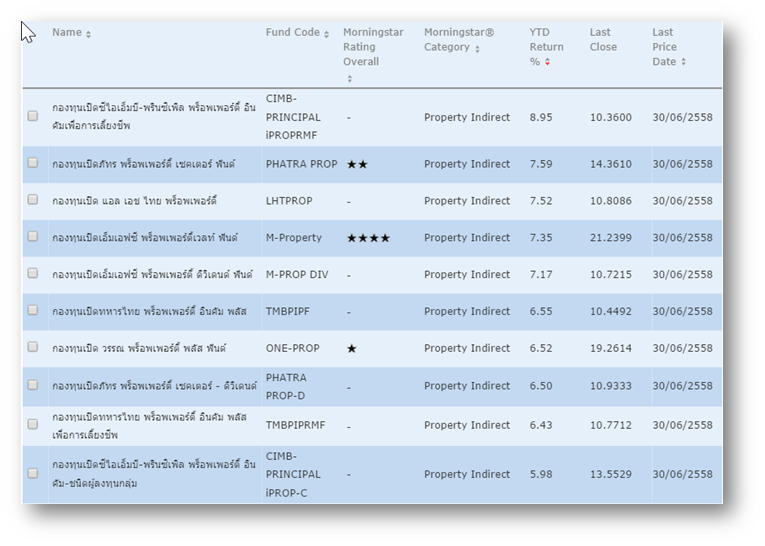Viewport: 765px width, 546px height.
Task: Open the CIMB-PRINCIPAL iPROP-C fund code
Action: (x=293, y=474)
